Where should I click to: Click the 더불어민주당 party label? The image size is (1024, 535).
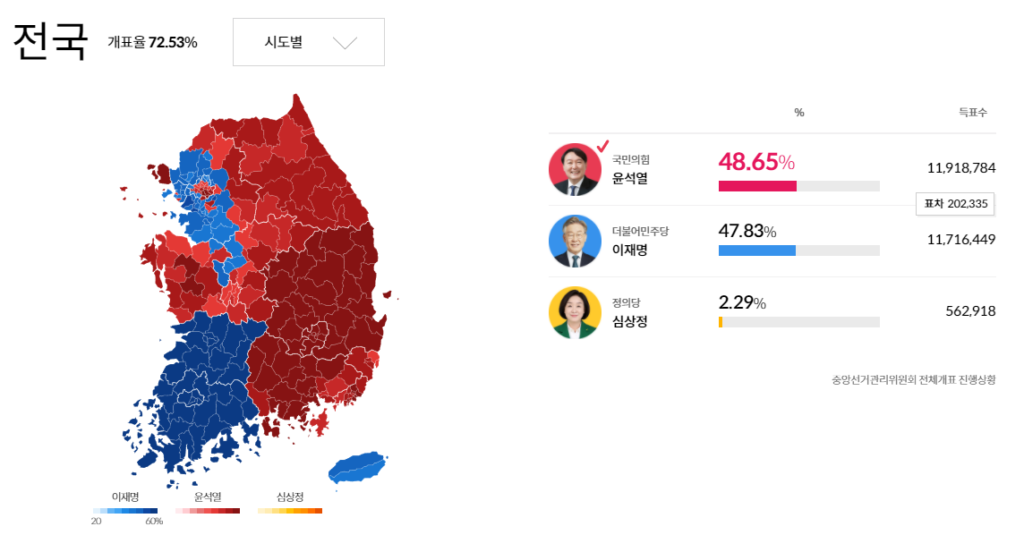tap(640, 231)
